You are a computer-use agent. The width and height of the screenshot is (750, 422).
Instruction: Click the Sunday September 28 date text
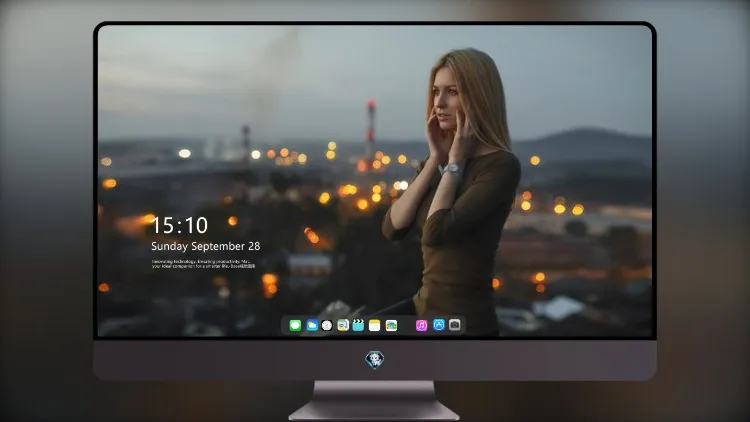(x=206, y=246)
